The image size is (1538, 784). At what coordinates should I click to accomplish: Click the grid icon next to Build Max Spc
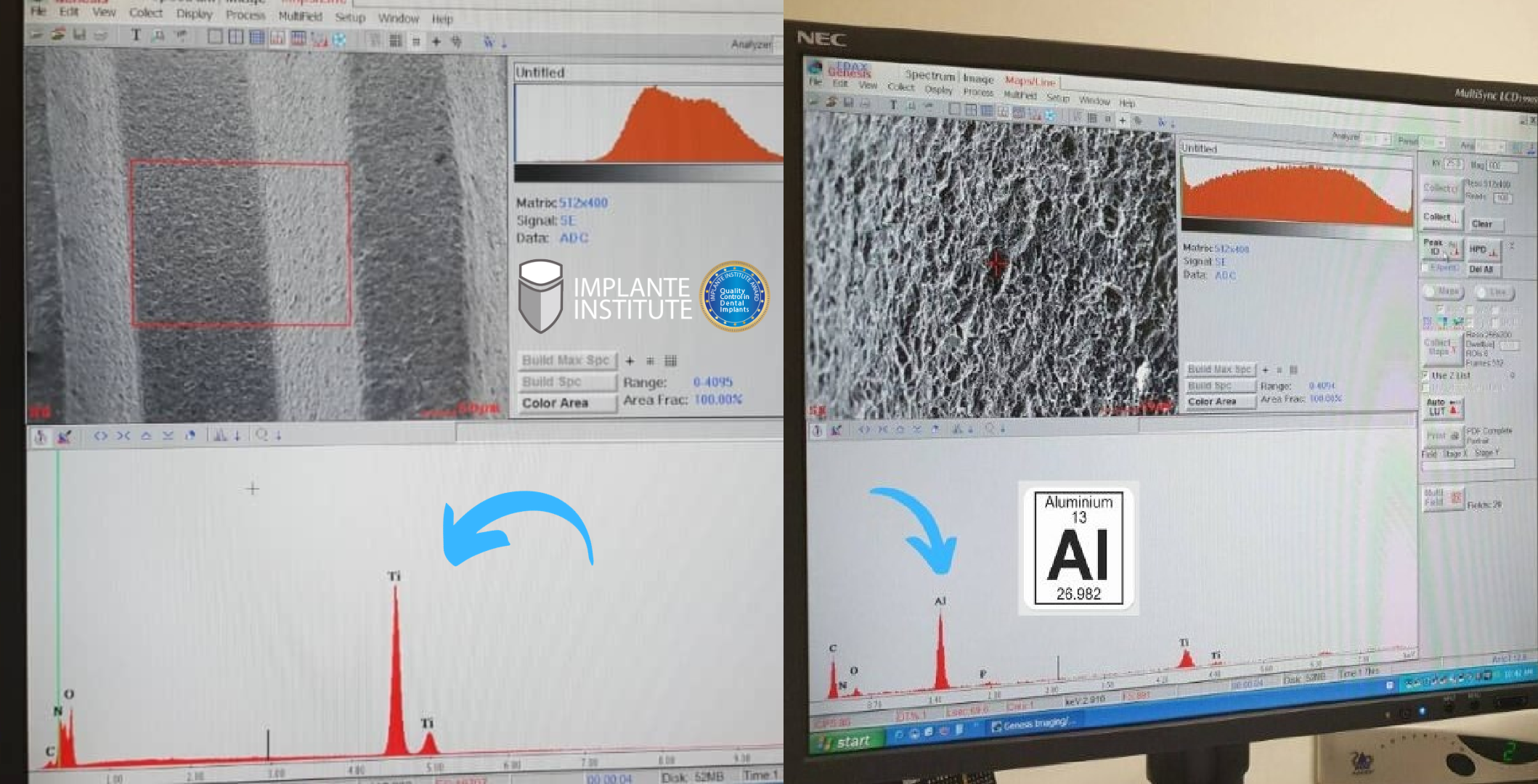(x=670, y=361)
